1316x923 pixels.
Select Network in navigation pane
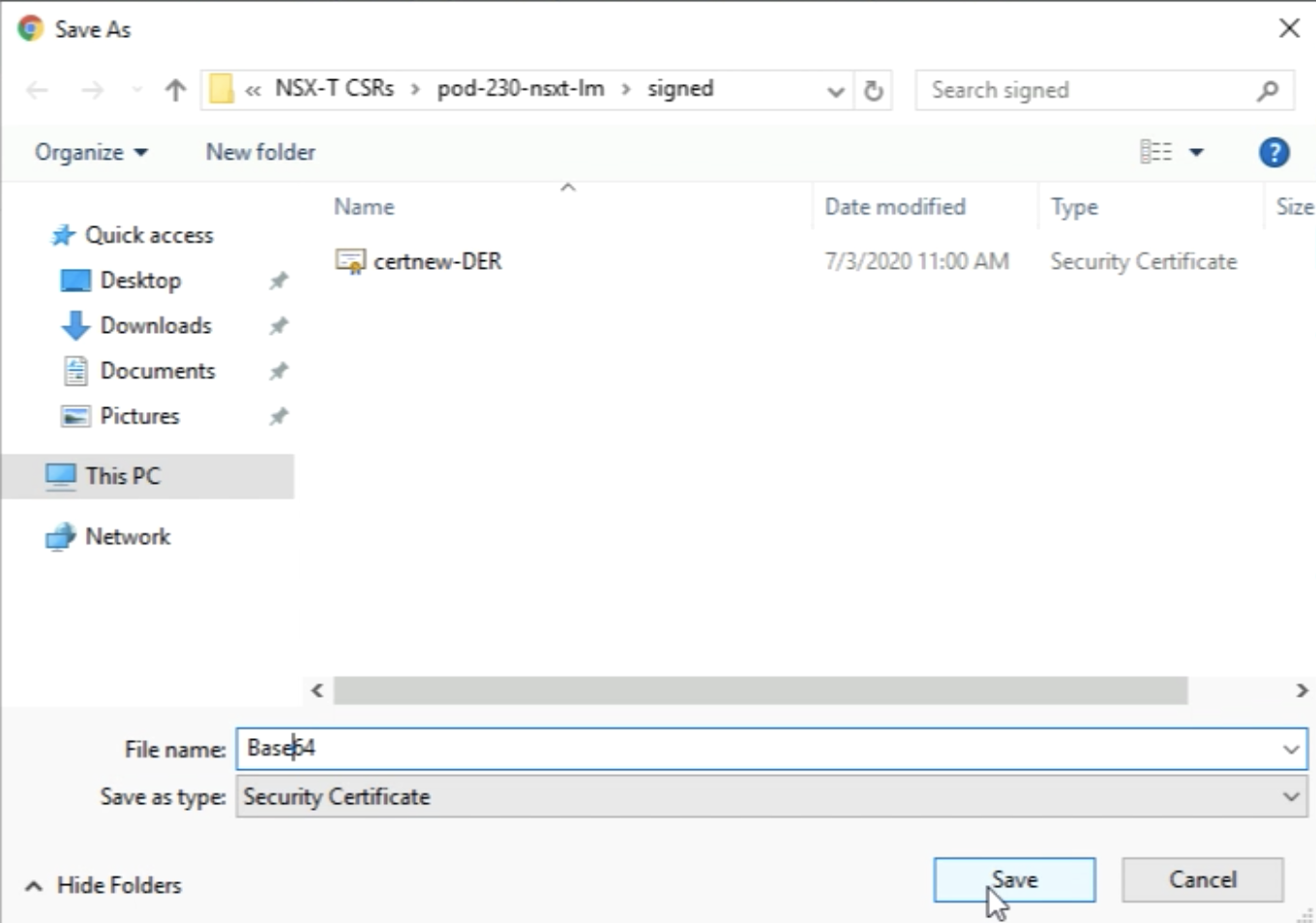click(127, 537)
